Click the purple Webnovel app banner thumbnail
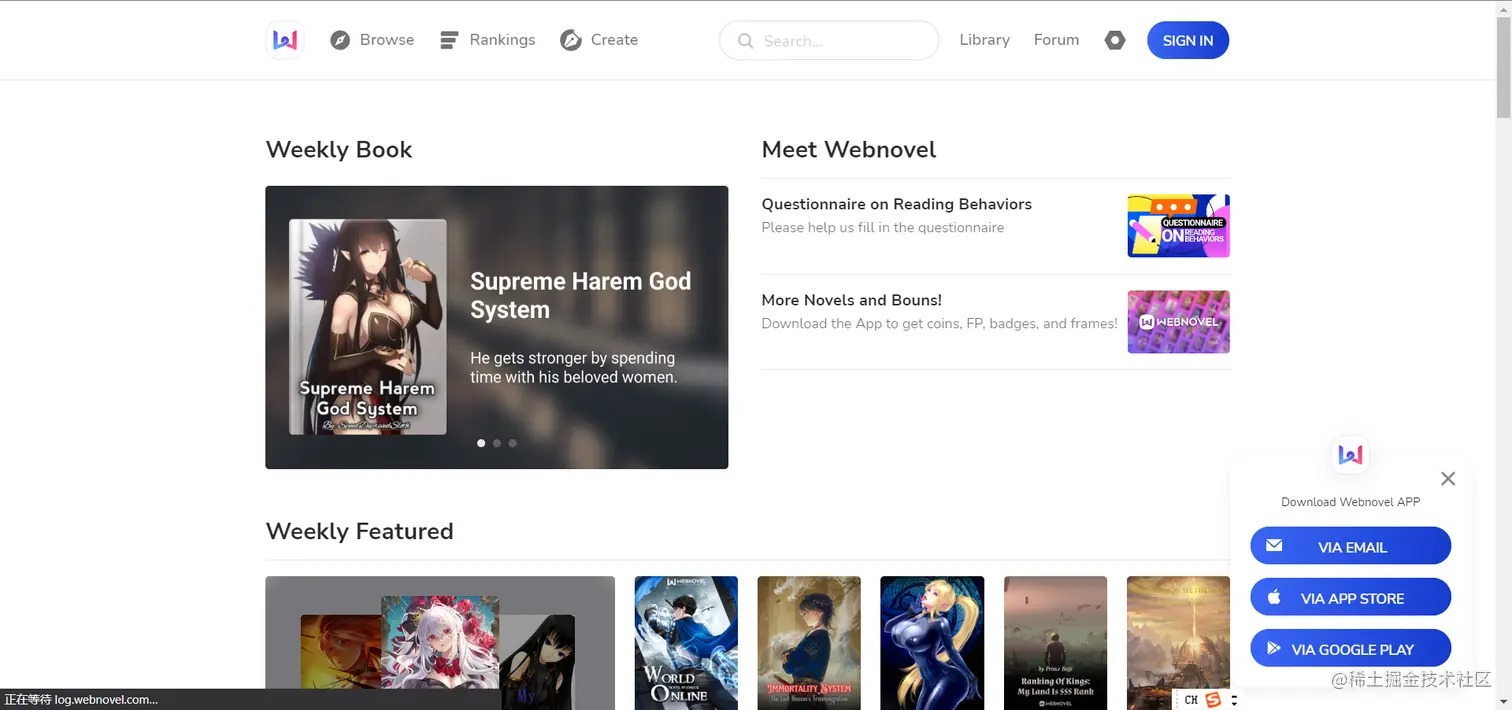 1178,322
